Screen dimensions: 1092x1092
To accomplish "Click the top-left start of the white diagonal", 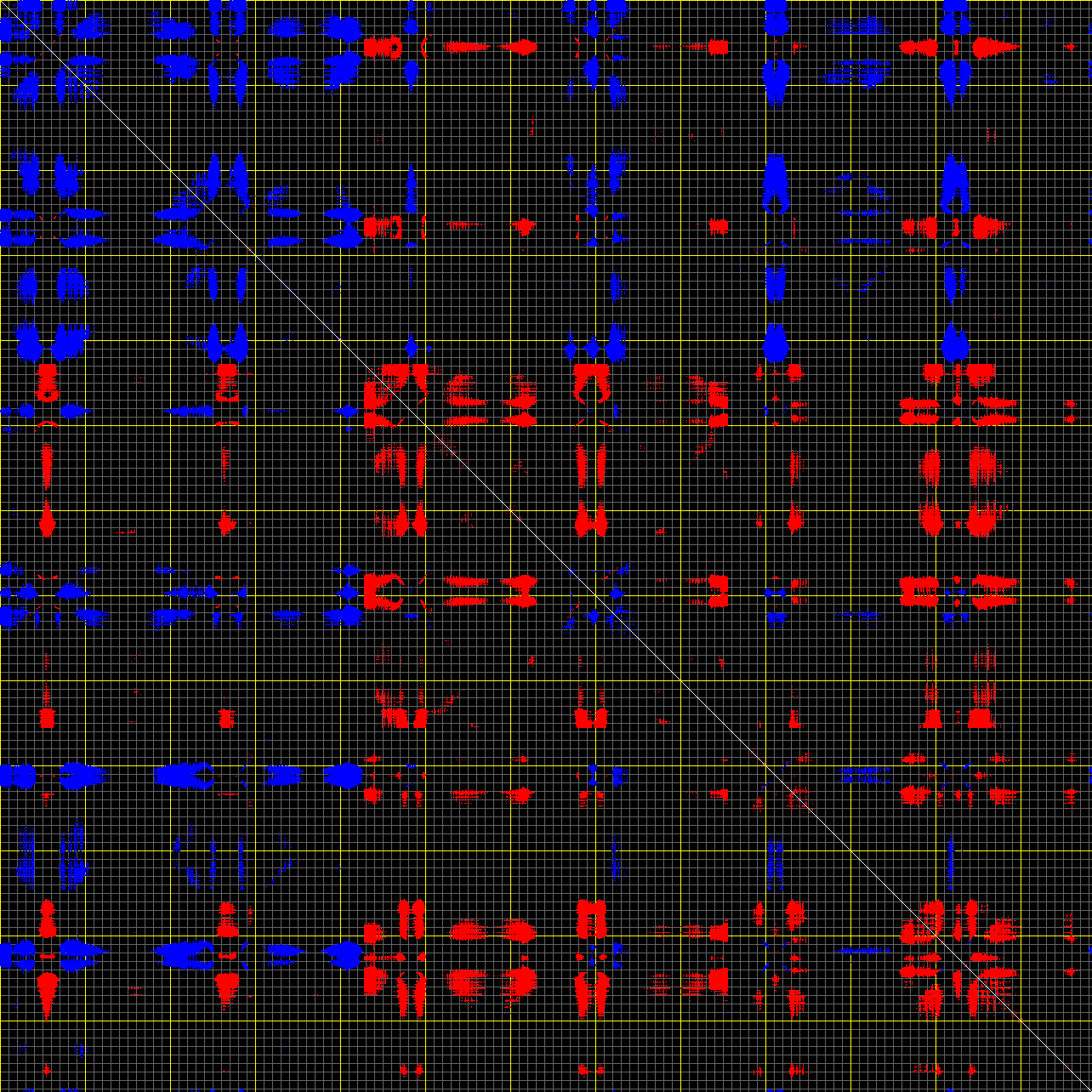I will pyautogui.click(x=2, y=2).
